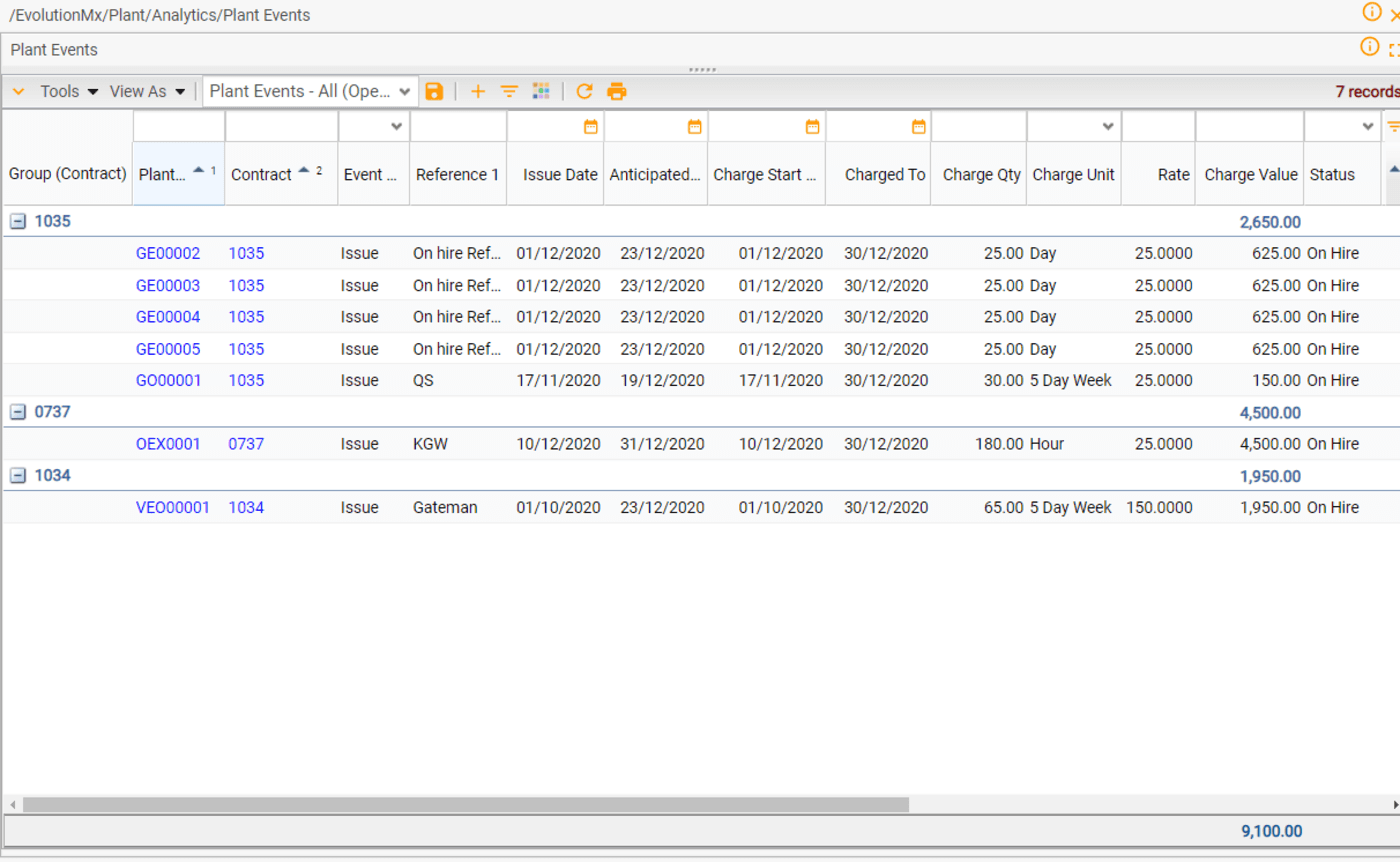
Task: Click the Contract filter input field
Action: pos(282,127)
